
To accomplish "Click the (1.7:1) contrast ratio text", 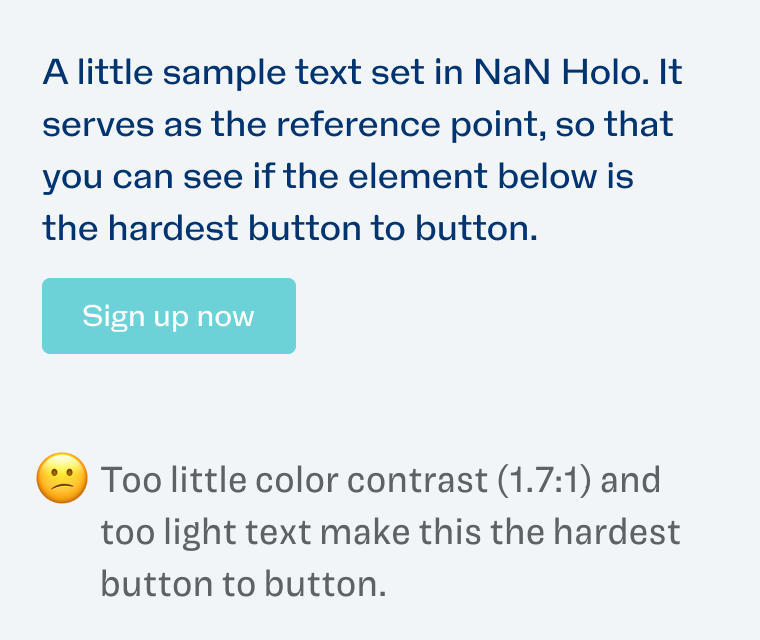I will click(544, 481).
